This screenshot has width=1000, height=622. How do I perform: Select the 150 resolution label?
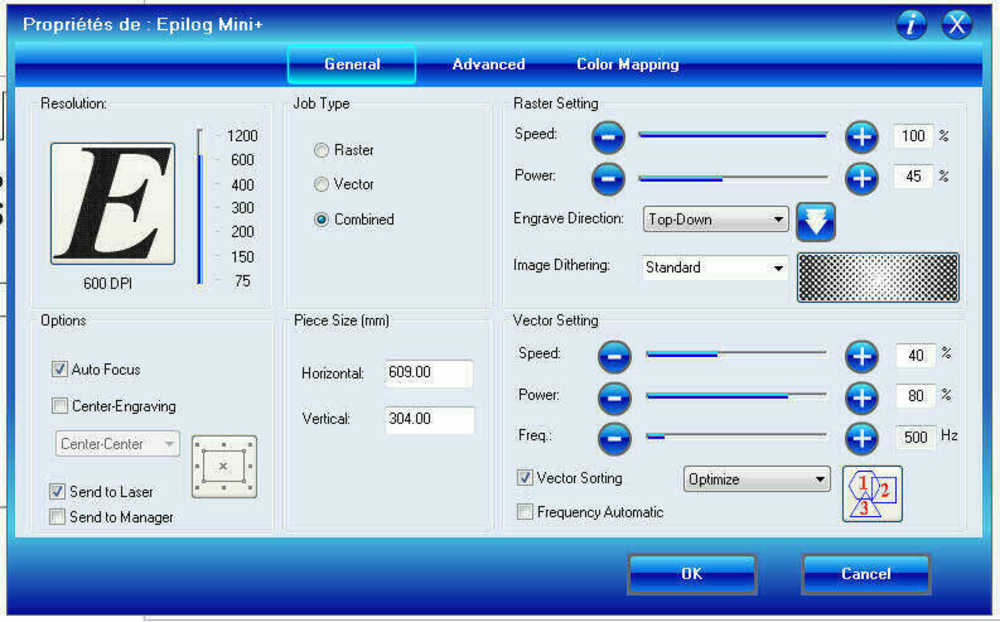click(242, 257)
